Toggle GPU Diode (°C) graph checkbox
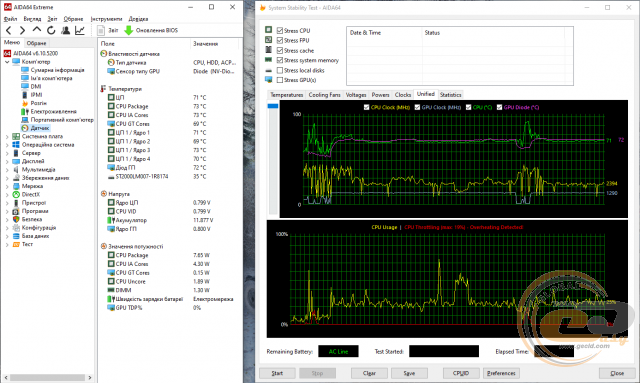640x383 pixels. 499,107
